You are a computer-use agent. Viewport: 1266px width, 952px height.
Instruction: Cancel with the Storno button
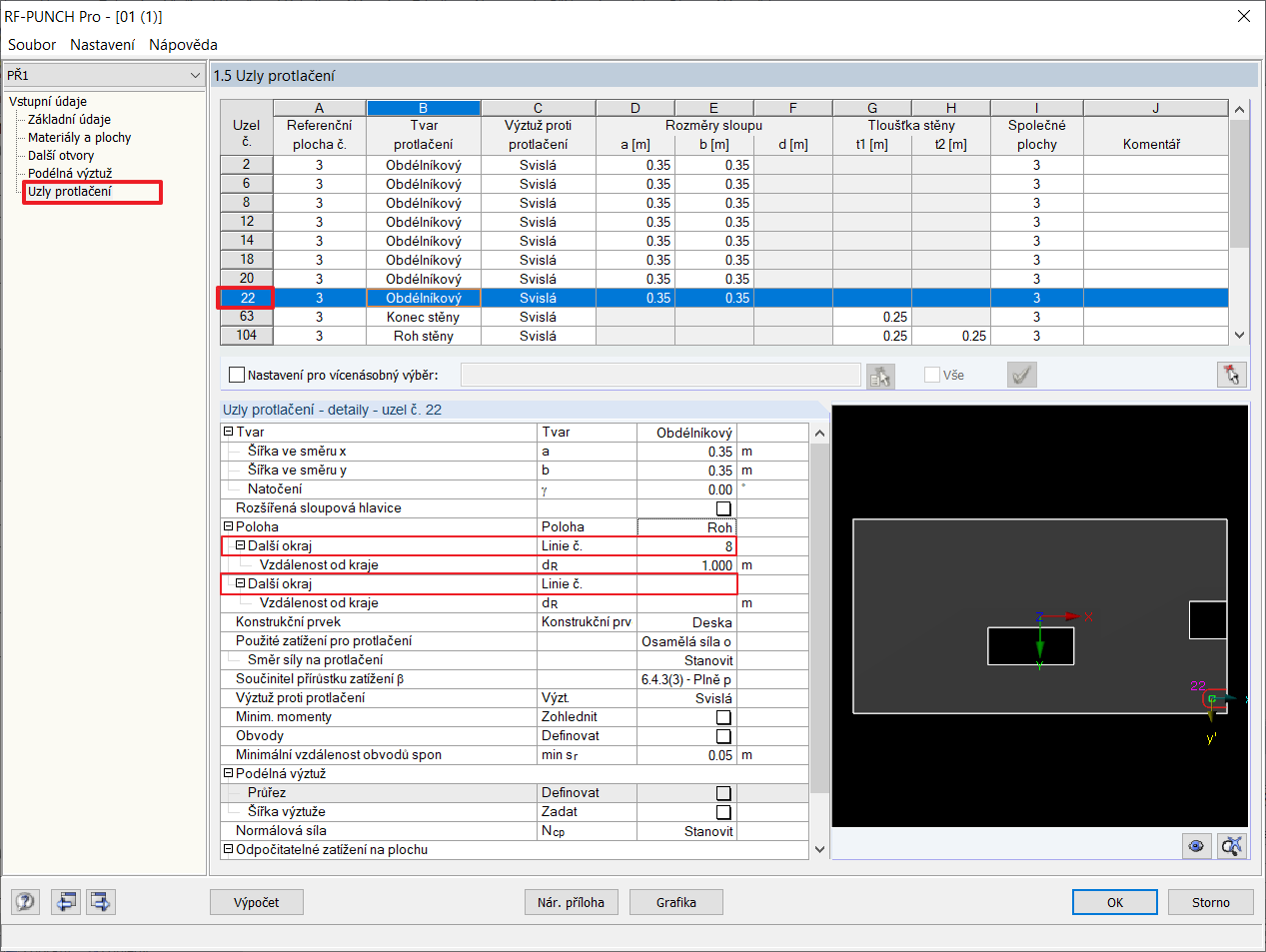tap(1211, 902)
